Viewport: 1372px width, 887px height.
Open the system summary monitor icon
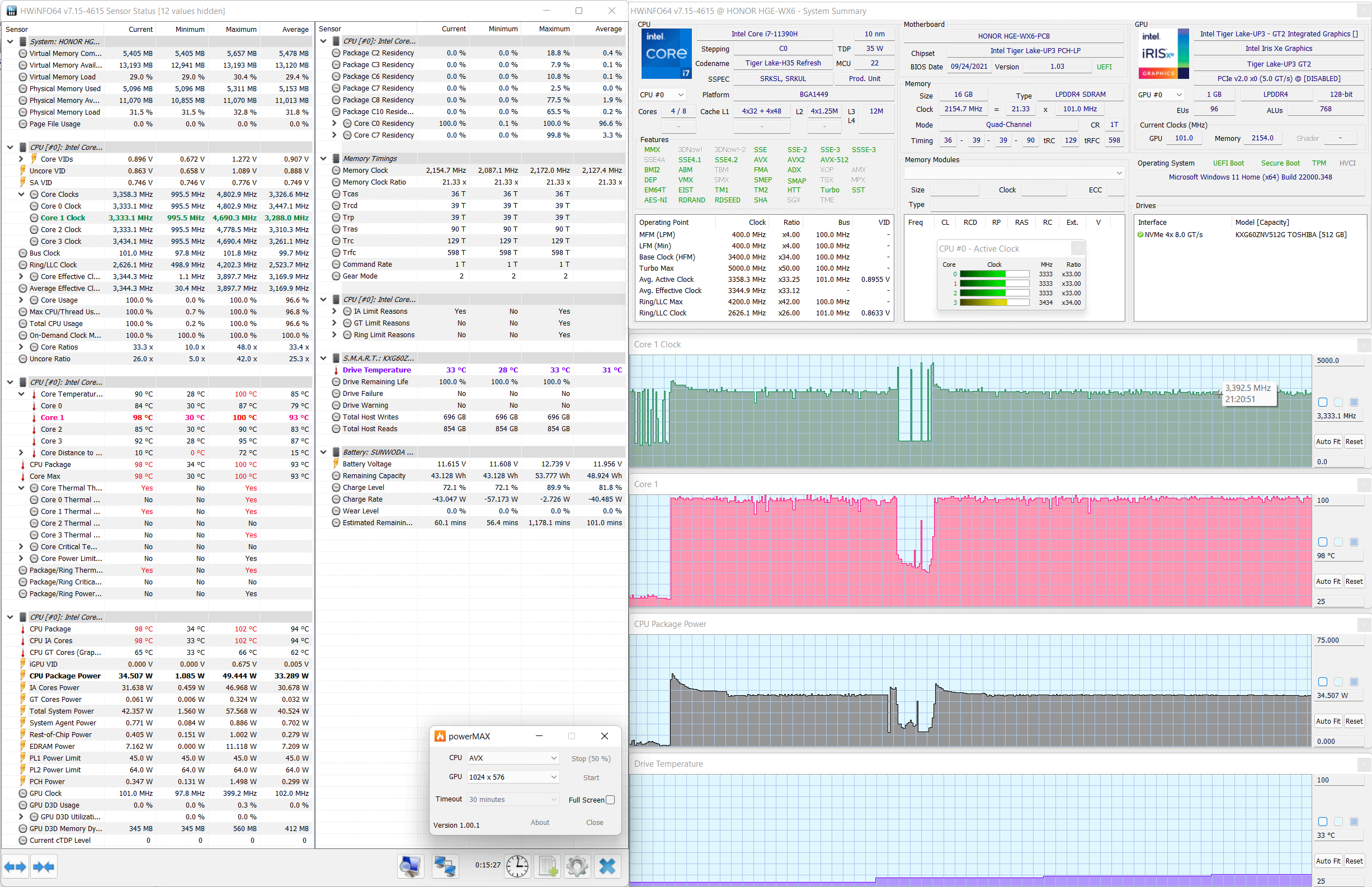point(410,866)
